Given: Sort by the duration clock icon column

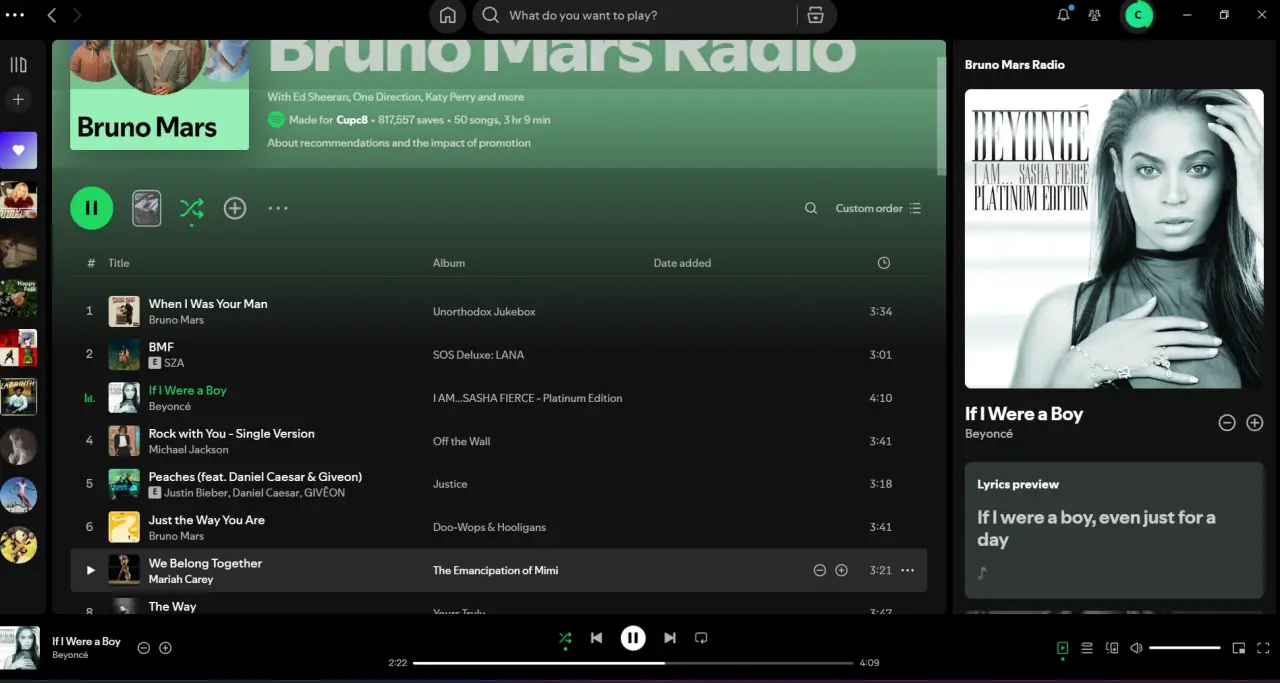Looking at the screenshot, I should point(883,263).
